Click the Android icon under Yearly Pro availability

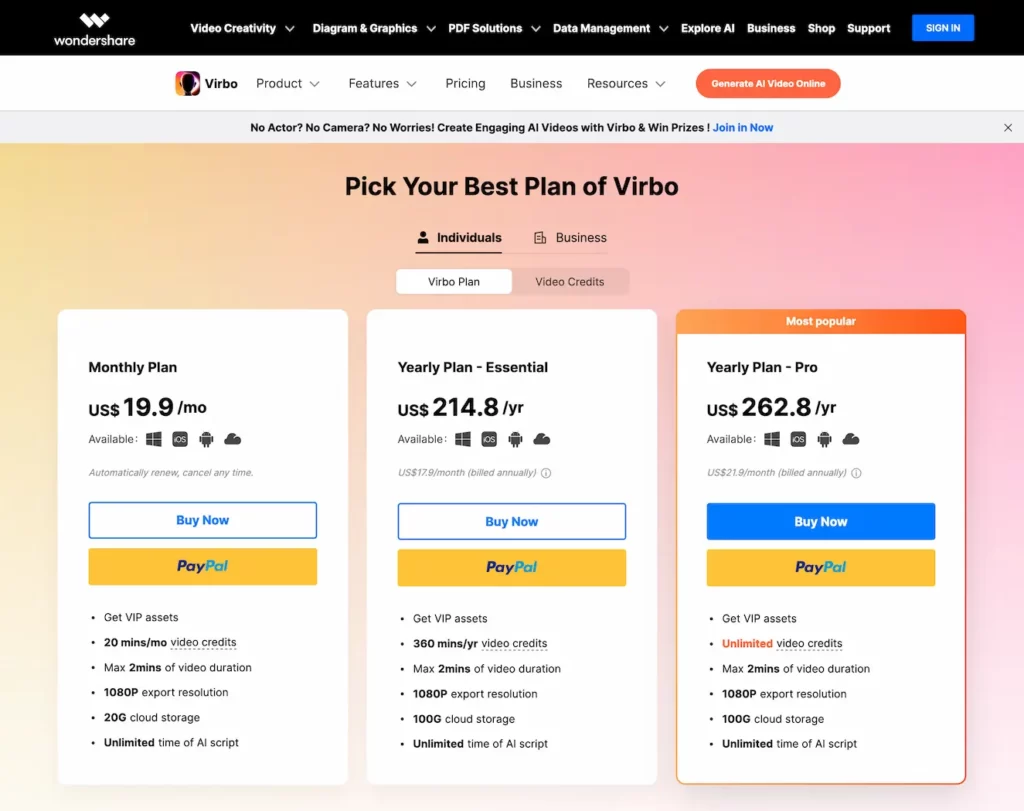point(824,439)
